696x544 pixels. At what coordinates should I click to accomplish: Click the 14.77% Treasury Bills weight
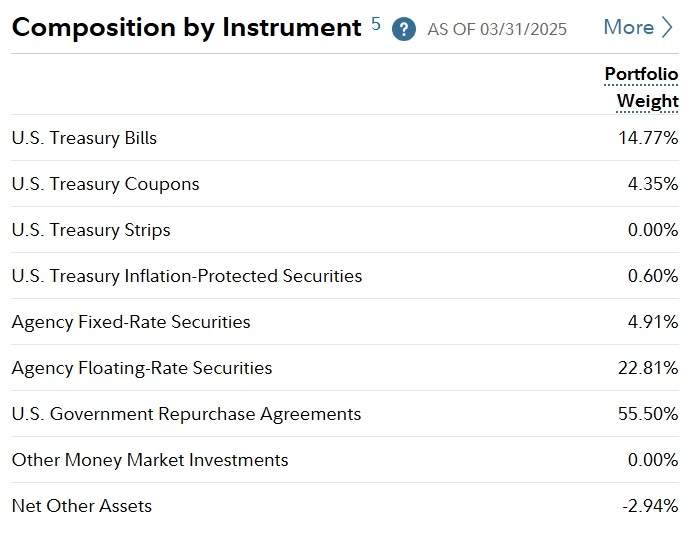(648, 138)
